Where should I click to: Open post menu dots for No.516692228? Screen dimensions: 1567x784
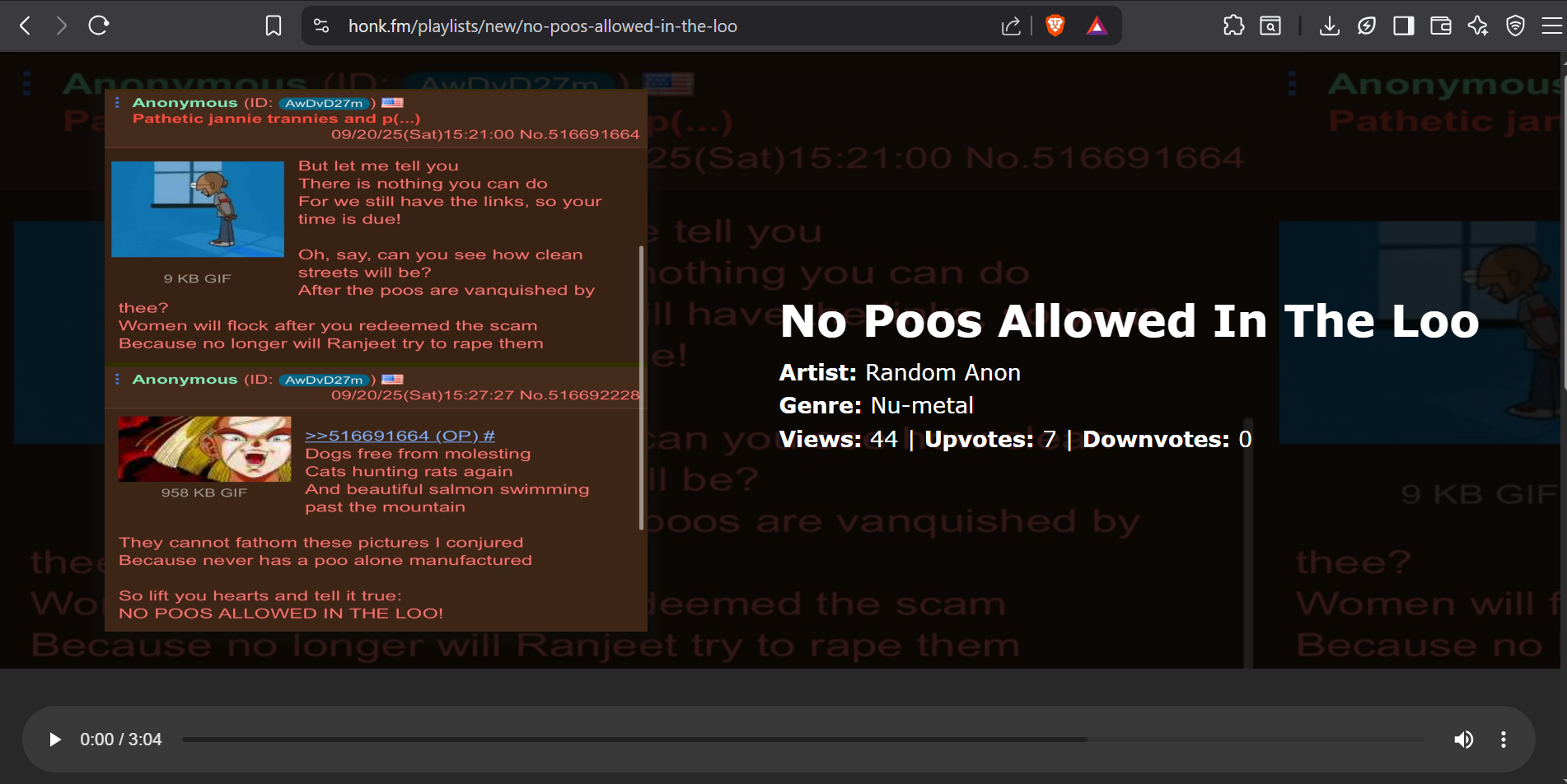117,379
